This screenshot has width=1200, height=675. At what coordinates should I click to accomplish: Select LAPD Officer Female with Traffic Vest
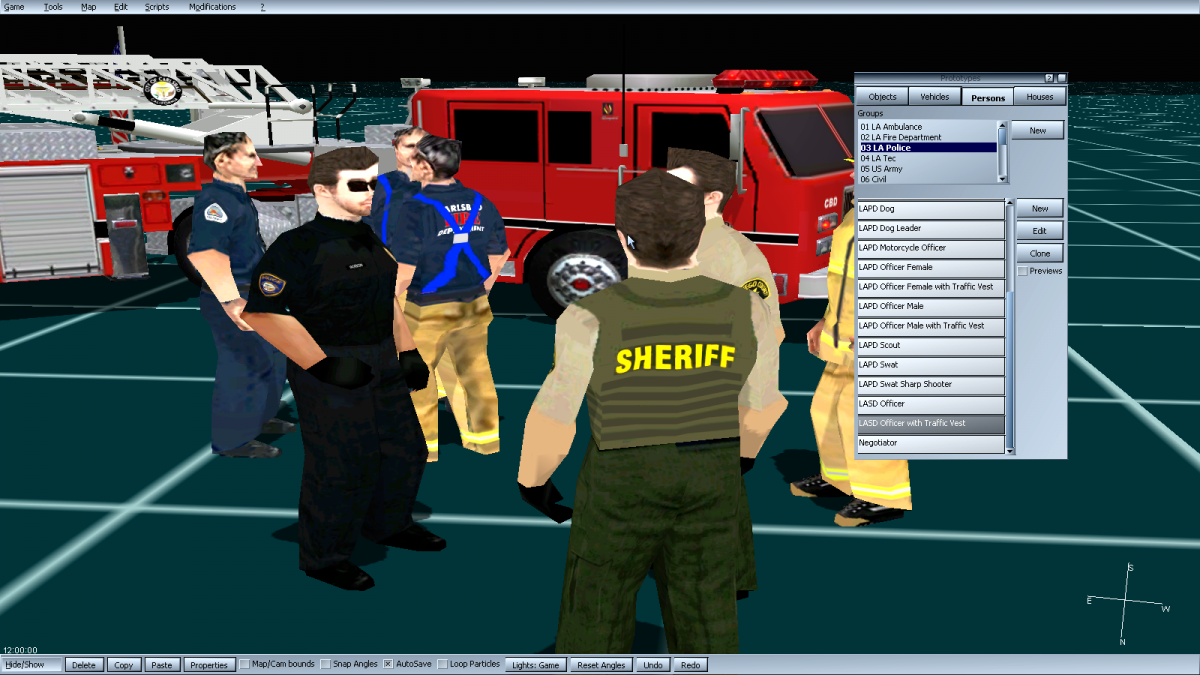pyautogui.click(x=931, y=287)
